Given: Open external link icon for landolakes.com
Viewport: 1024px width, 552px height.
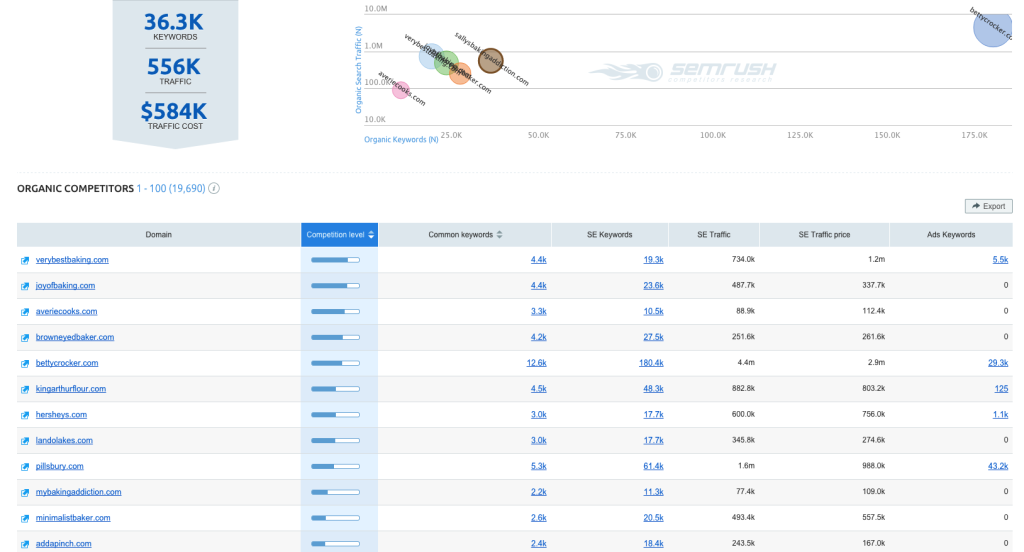Looking at the screenshot, I should pos(25,441).
